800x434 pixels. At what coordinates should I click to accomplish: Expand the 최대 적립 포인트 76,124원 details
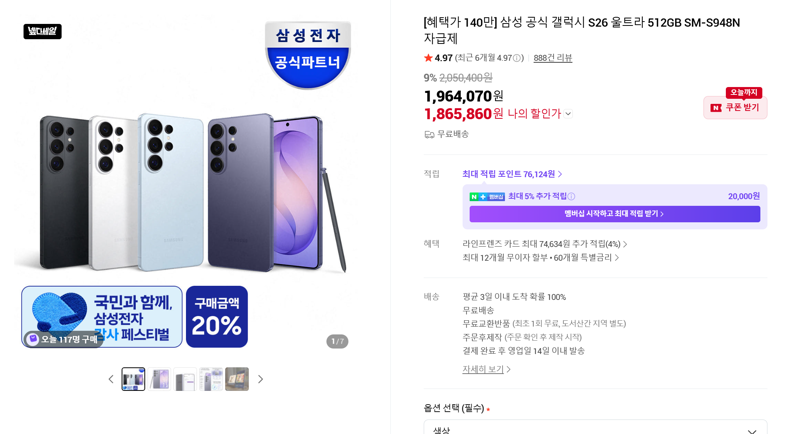click(x=512, y=174)
